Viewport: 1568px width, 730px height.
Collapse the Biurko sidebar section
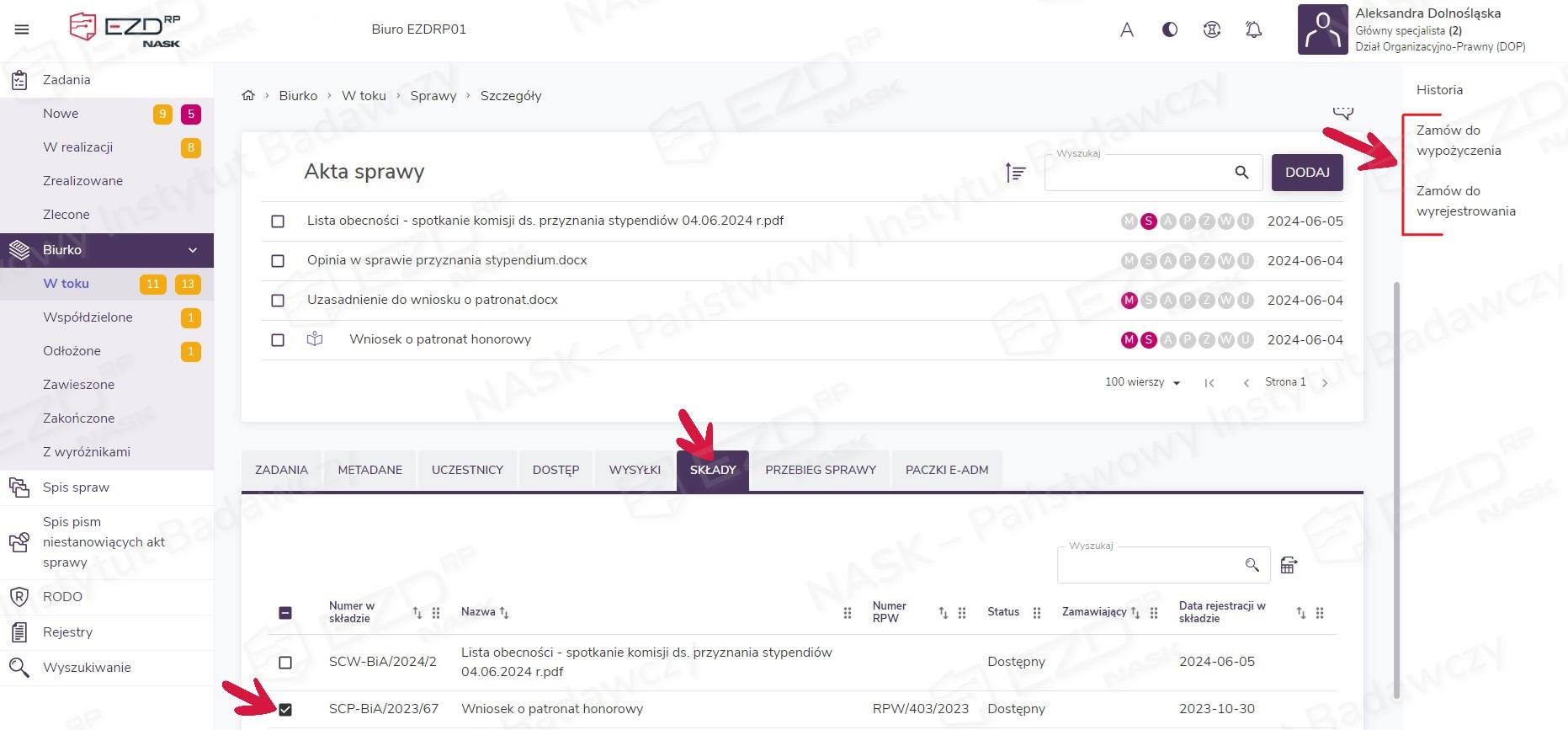click(x=193, y=250)
